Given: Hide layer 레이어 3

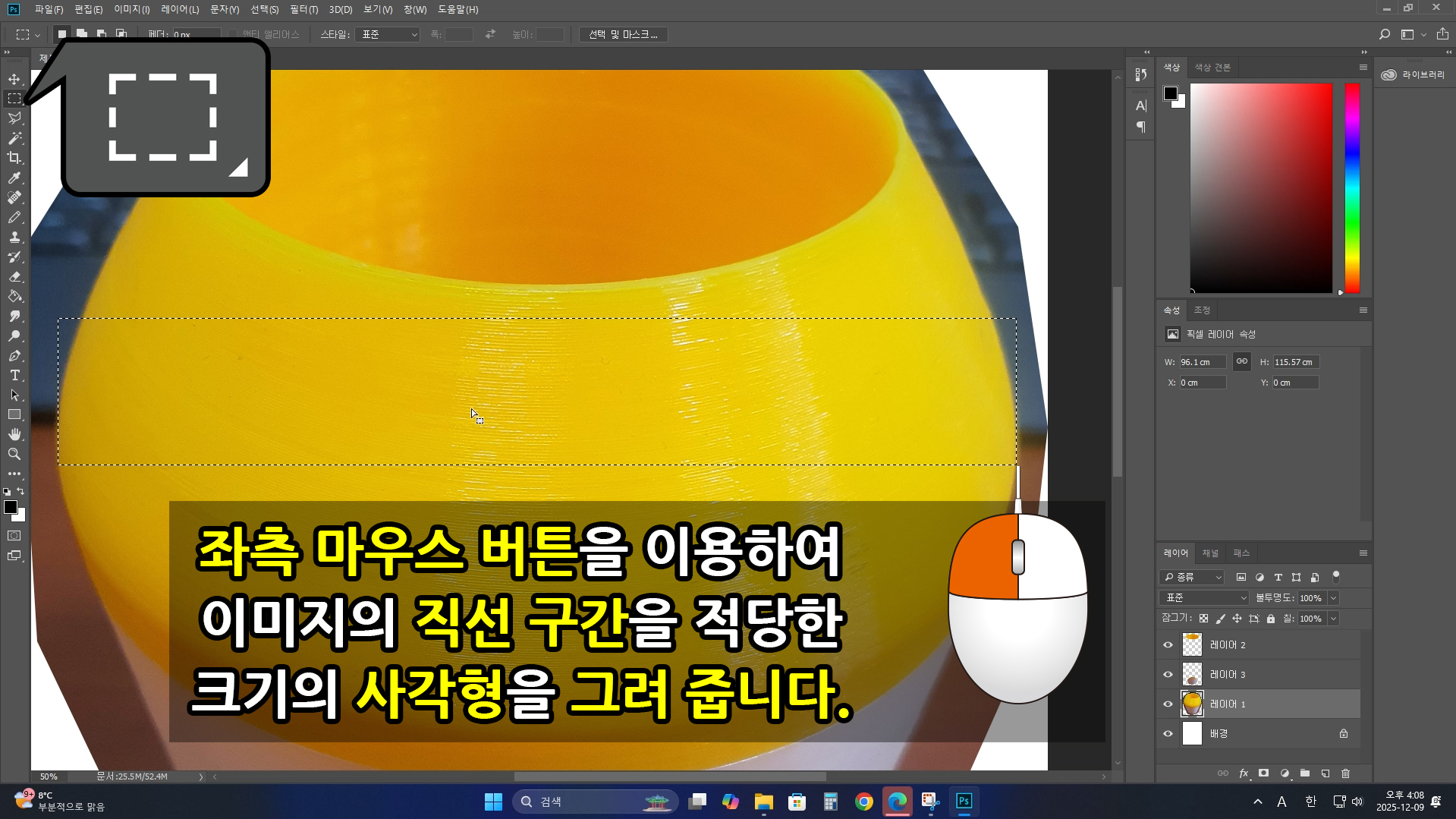Looking at the screenshot, I should pos(1168,675).
